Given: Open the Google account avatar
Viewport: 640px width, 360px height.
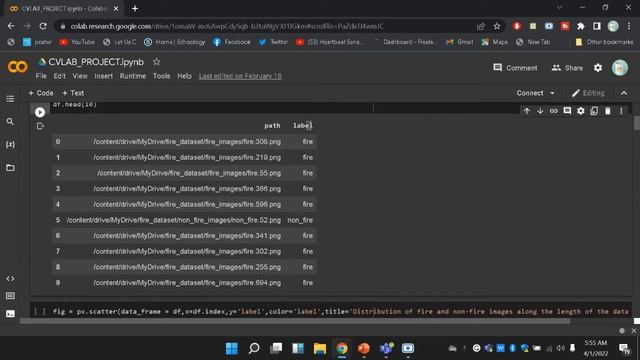Looking at the screenshot, I should [x=620, y=68].
